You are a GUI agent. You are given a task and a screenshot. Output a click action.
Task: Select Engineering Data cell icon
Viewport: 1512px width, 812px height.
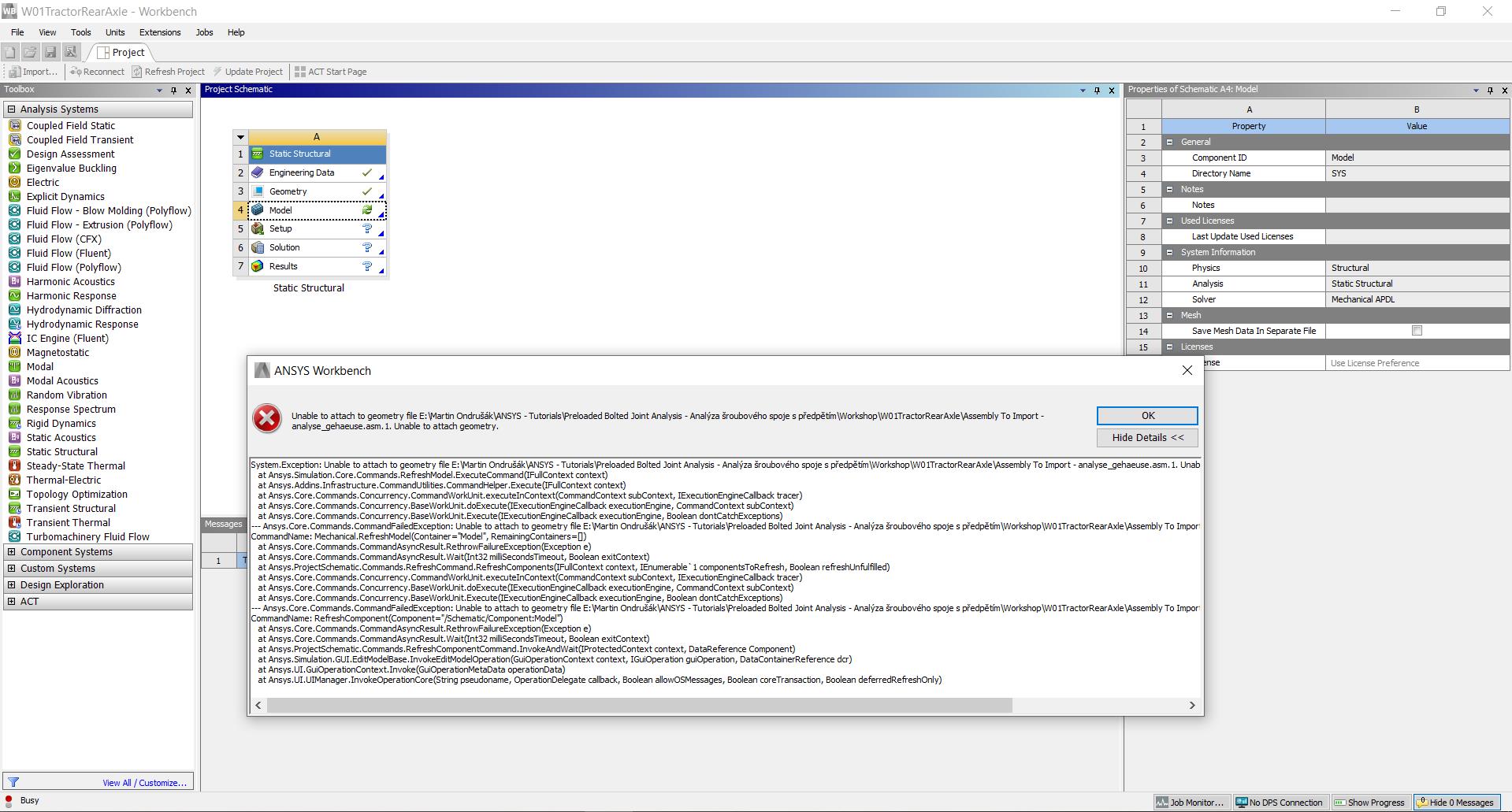tap(258, 172)
